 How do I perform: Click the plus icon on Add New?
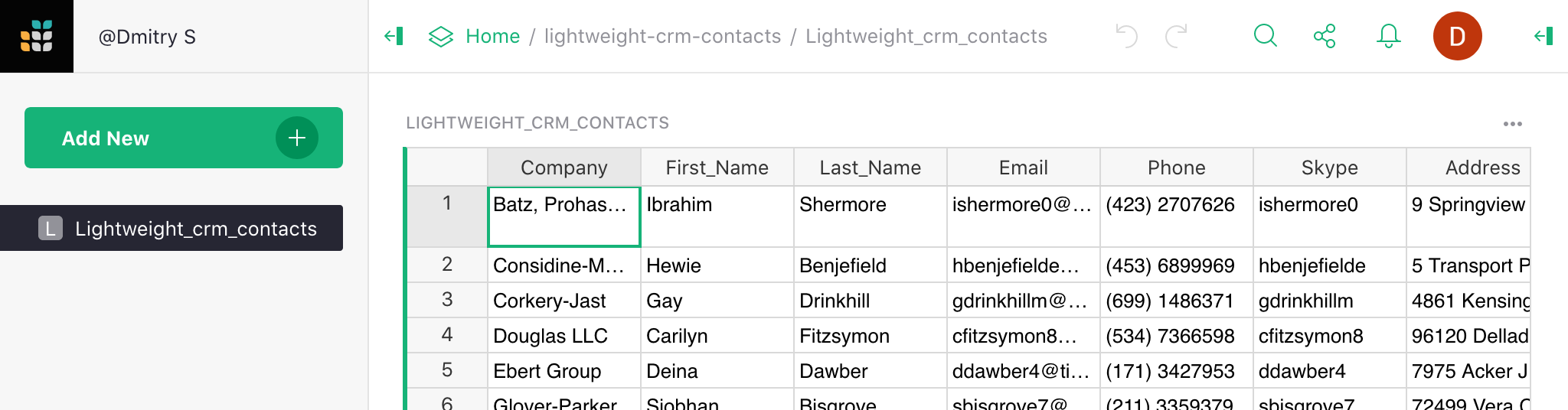297,138
